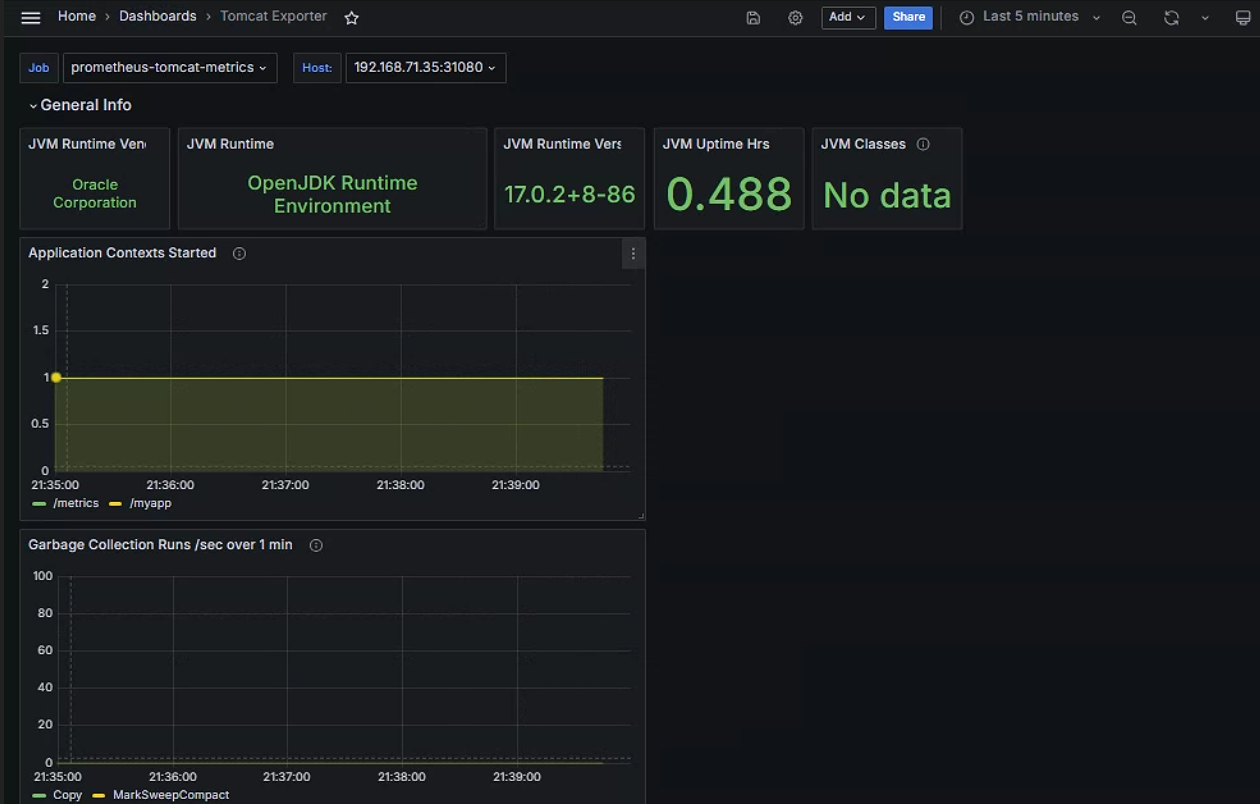
Task: Open the Host 192.168.71.35:31080 dropdown
Action: 426,67
